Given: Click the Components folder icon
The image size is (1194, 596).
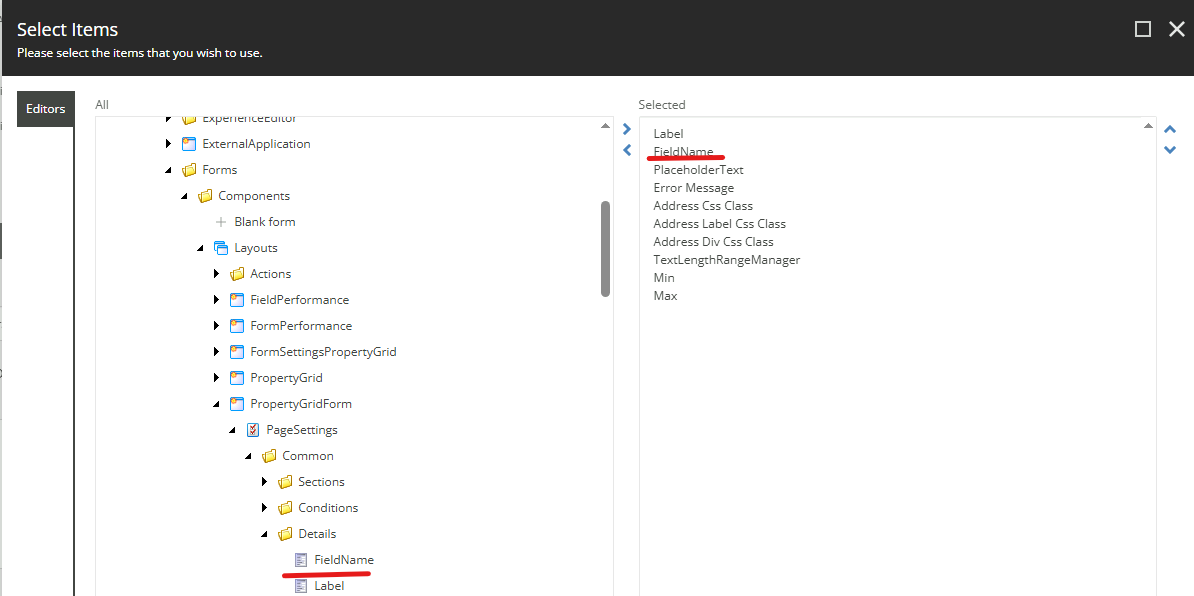Looking at the screenshot, I should click(x=205, y=196).
